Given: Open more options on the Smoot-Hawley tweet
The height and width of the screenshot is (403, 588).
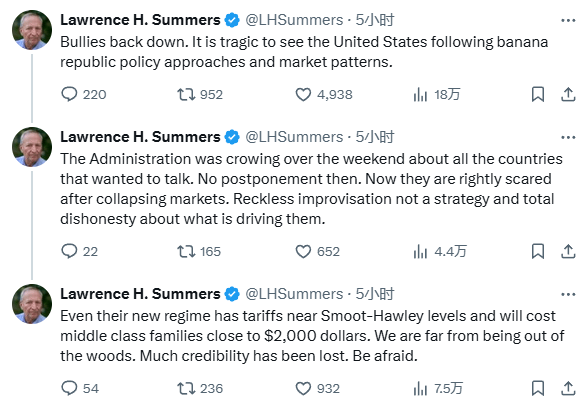Looking at the screenshot, I should 568,294.
